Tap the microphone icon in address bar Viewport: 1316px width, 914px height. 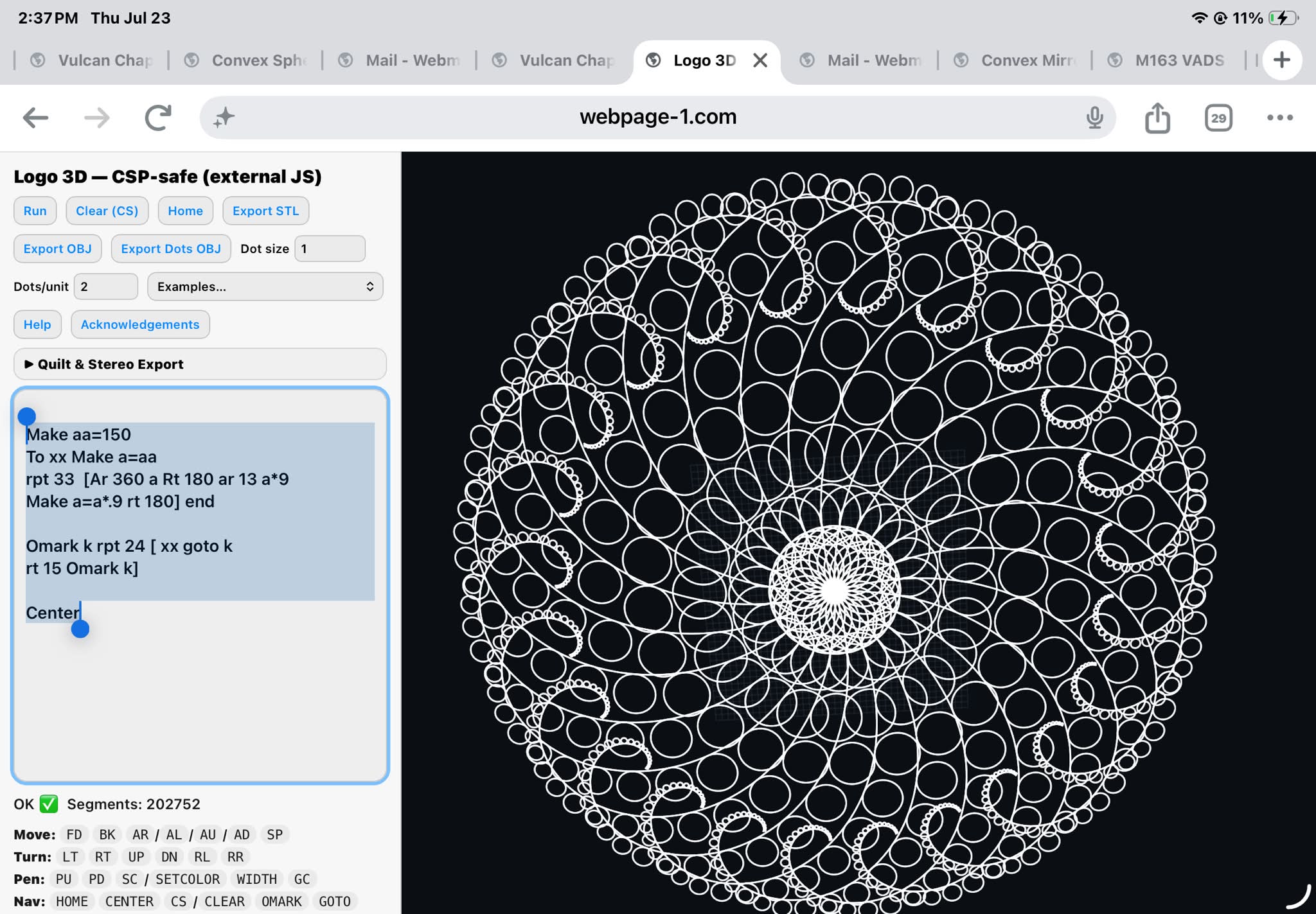(1094, 118)
